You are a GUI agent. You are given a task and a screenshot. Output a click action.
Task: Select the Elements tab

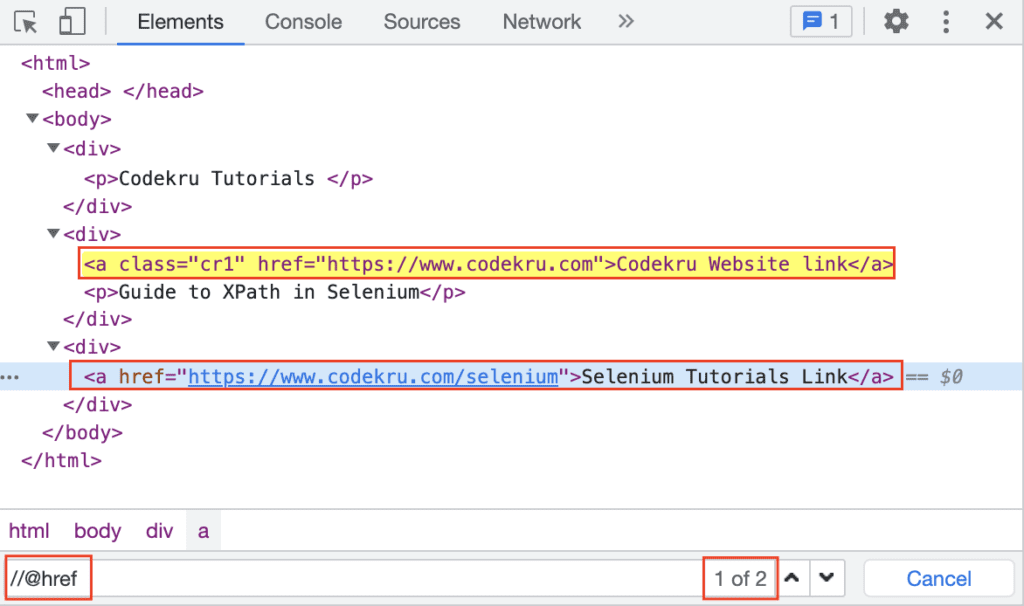[179, 21]
